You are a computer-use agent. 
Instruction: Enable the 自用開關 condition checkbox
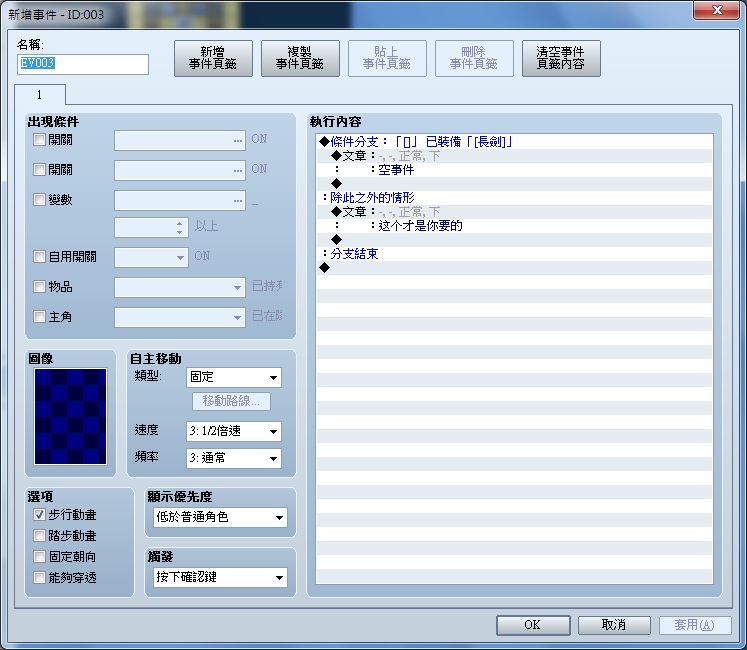(x=39, y=257)
